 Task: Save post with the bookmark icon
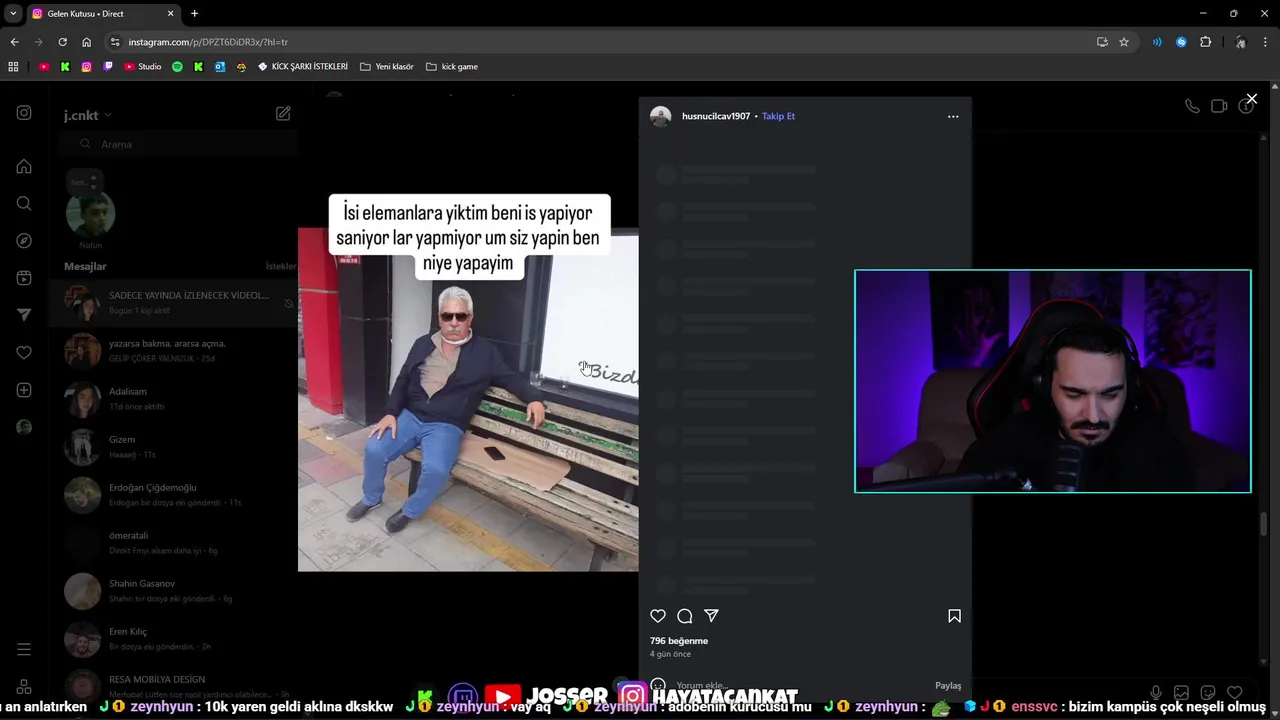[x=954, y=616]
